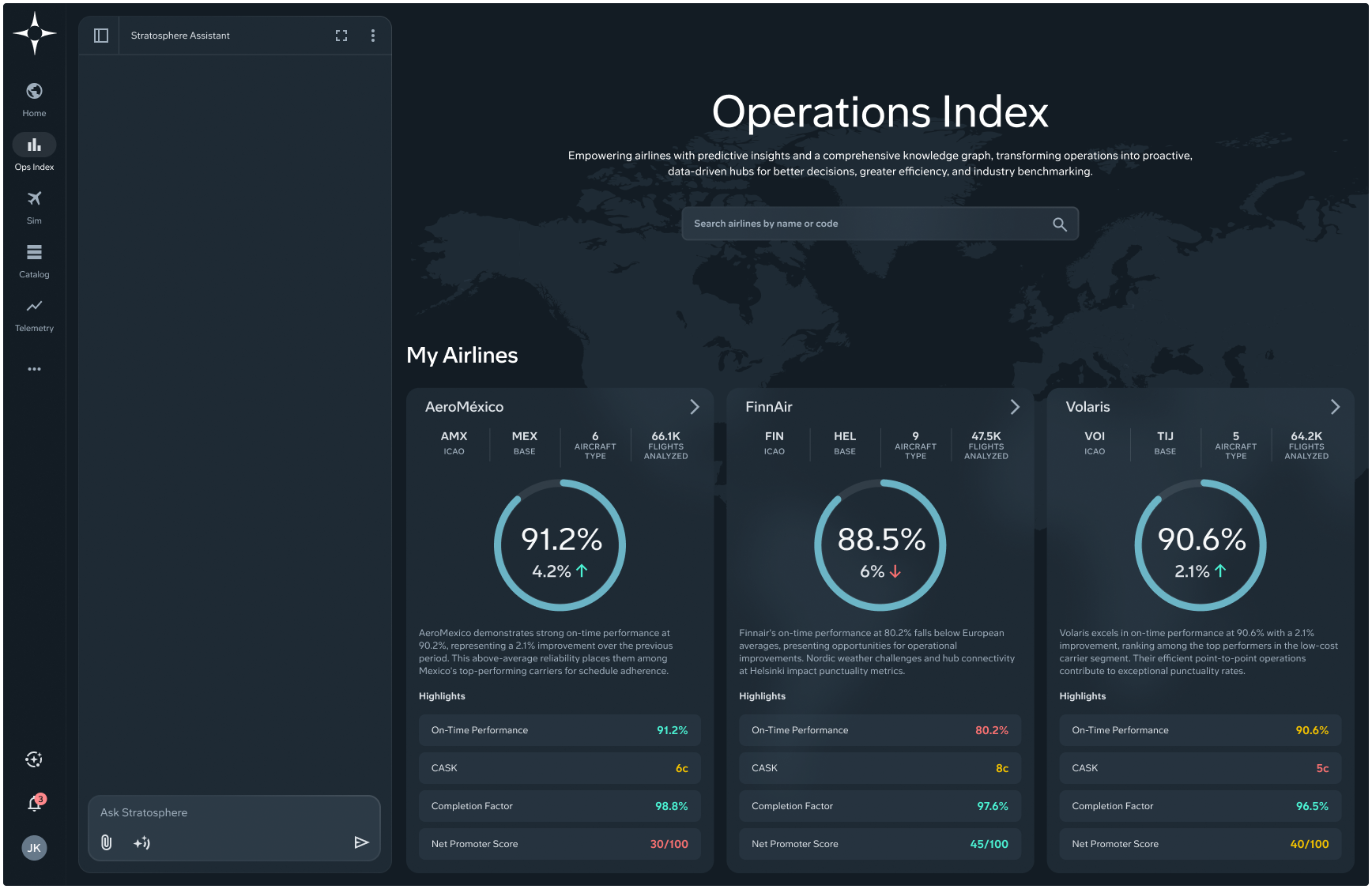The height and width of the screenshot is (889, 1372).
Task: Click the MEX base code
Action: pos(524,443)
